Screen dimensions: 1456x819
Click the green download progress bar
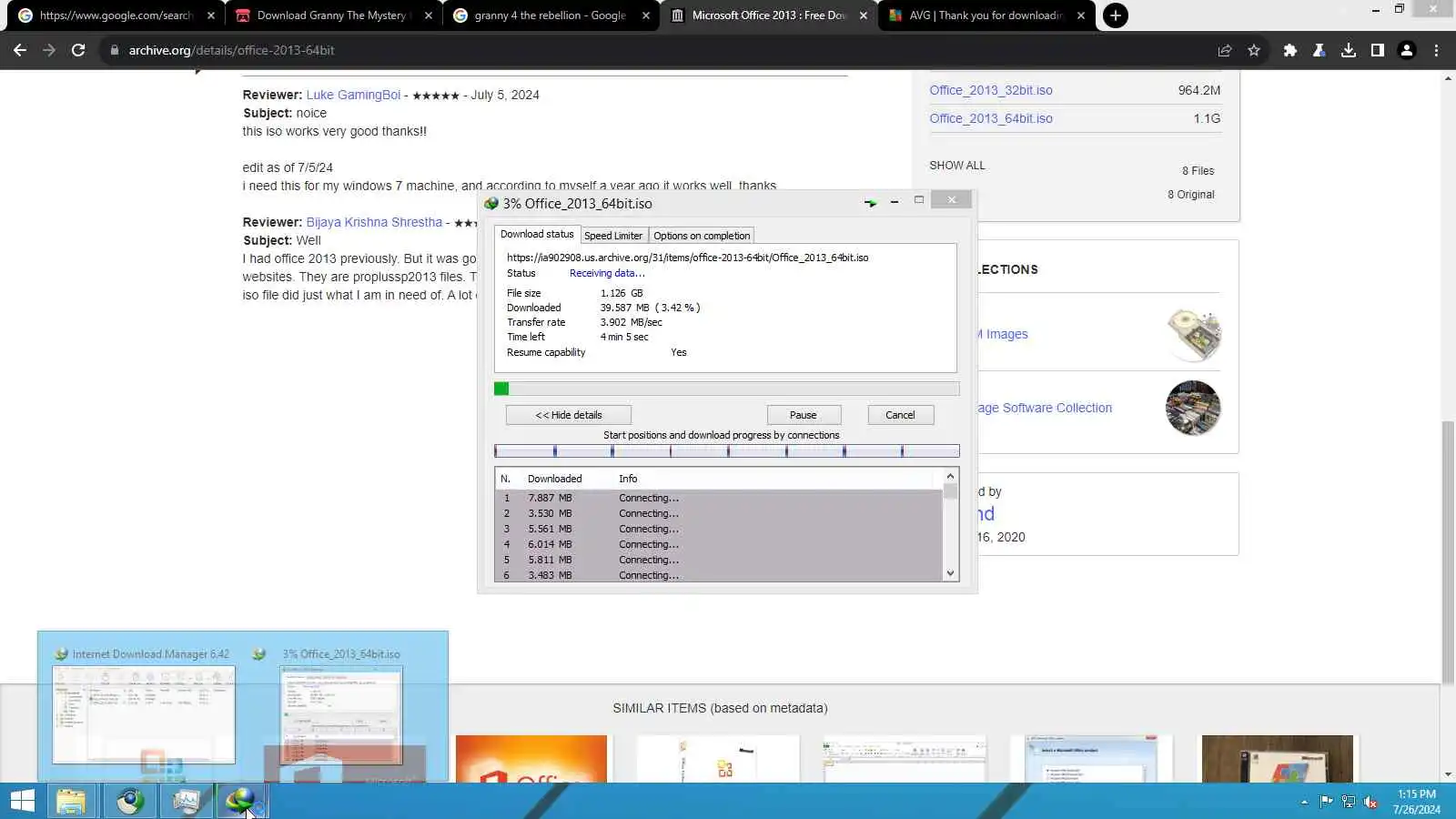pos(727,389)
